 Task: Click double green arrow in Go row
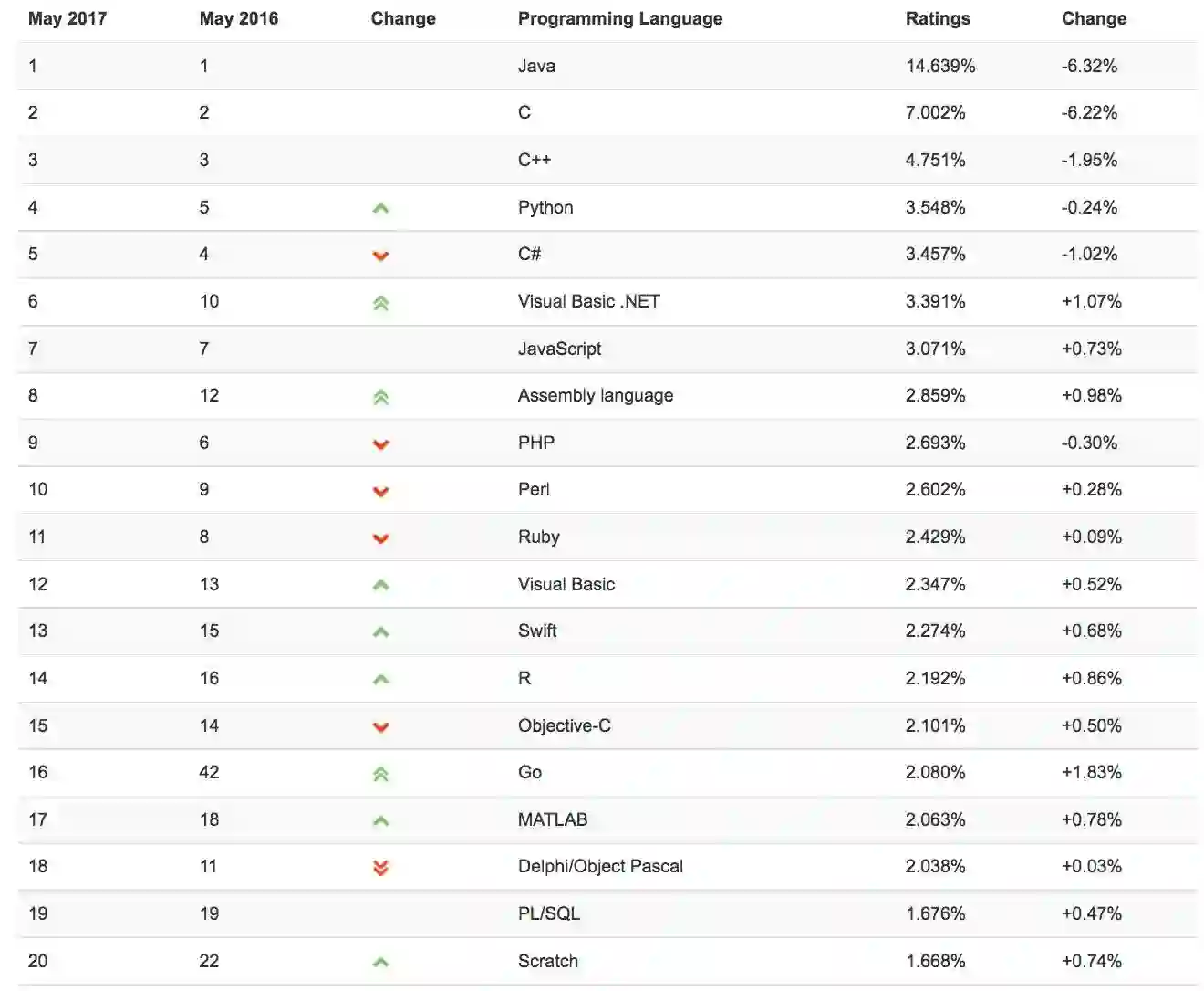pos(381,774)
